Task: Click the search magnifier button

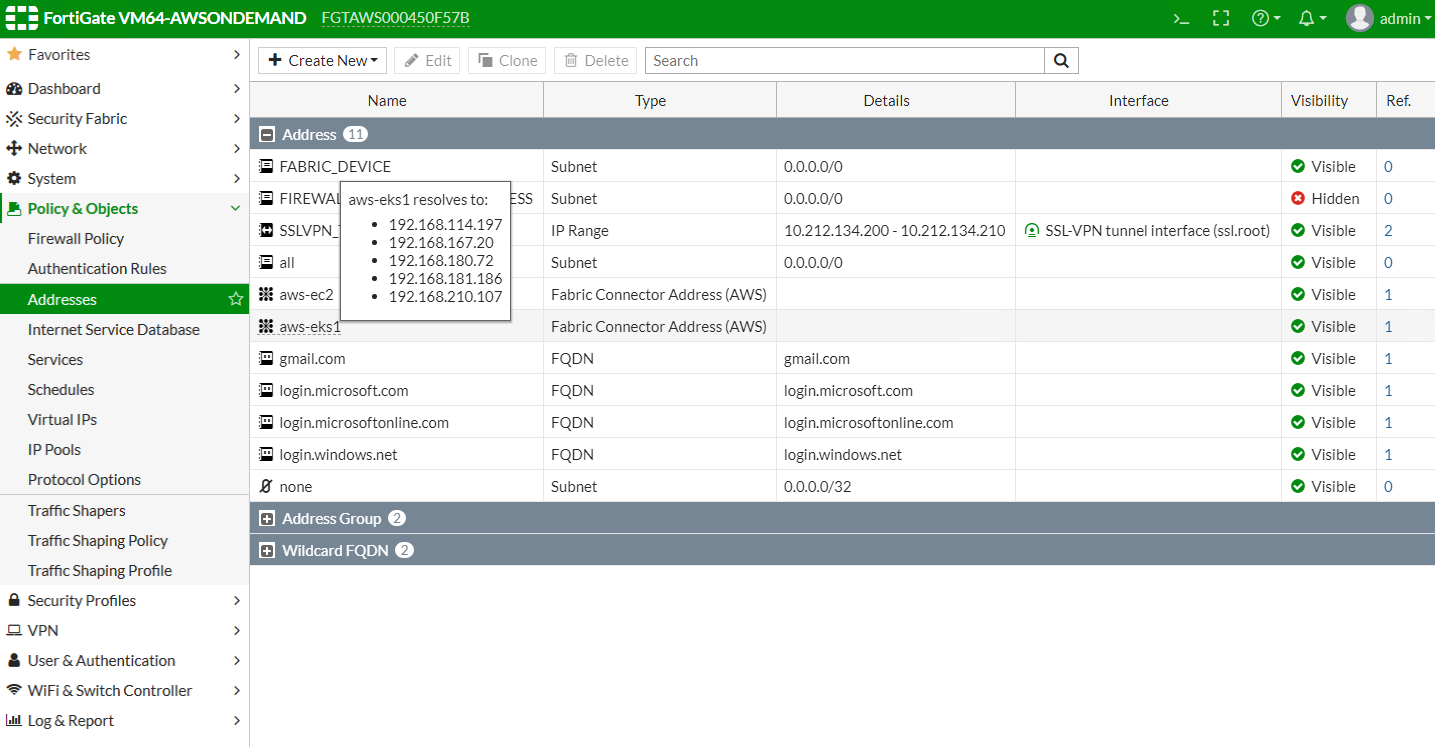Action: click(1062, 61)
